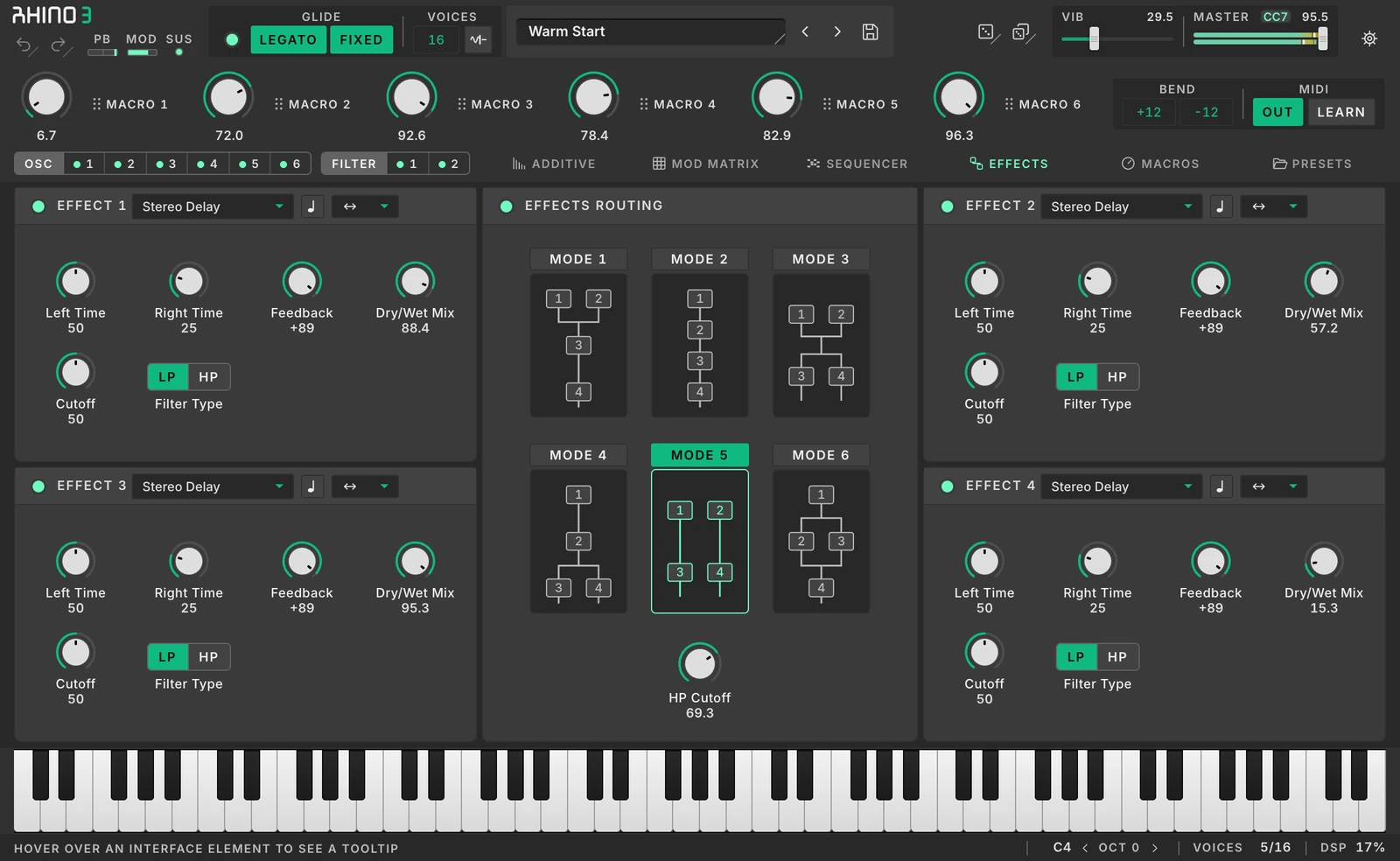The height and width of the screenshot is (861, 1400).
Task: Toggle Legato glide mode
Action: click(x=288, y=39)
